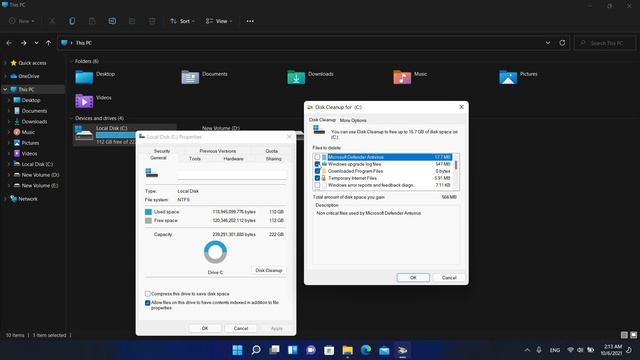640x360 pixels.
Task: Open Chat (Teams) from the taskbar
Action: click(x=311, y=350)
